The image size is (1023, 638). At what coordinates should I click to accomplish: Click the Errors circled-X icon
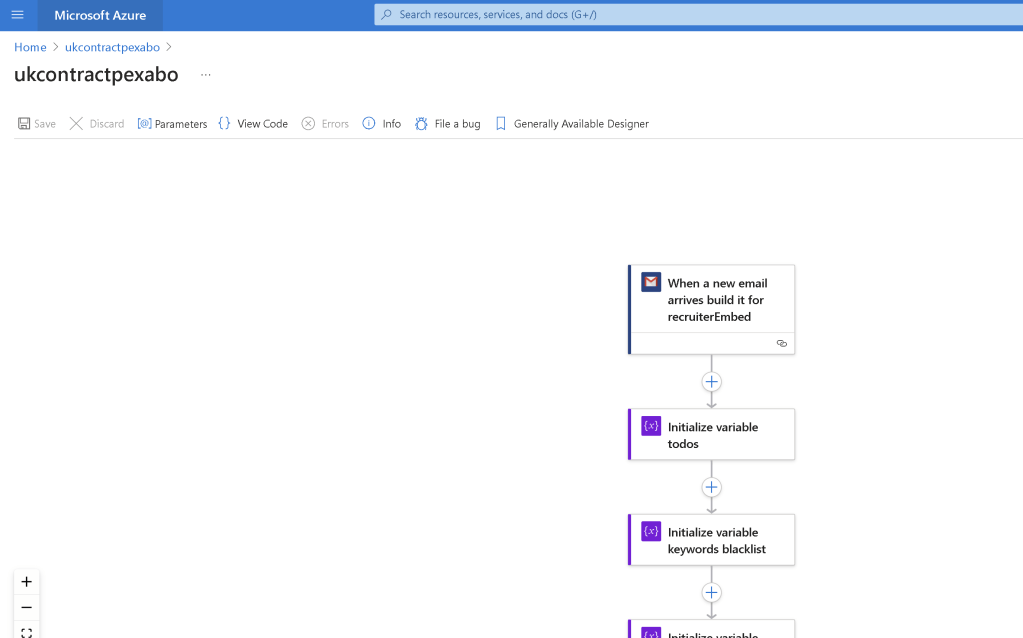[308, 123]
